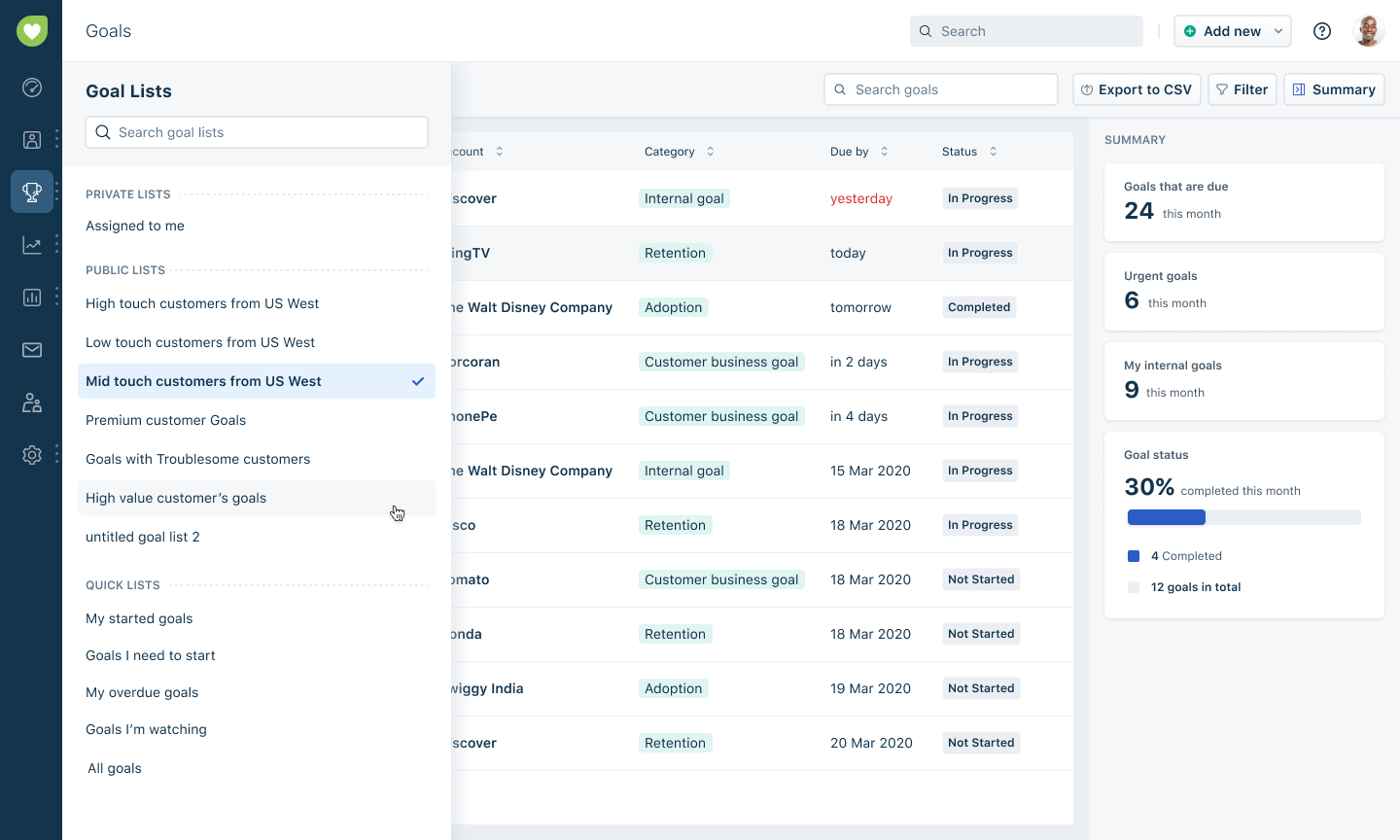Open the Filter options
The width and height of the screenshot is (1400, 840).
1242,88
